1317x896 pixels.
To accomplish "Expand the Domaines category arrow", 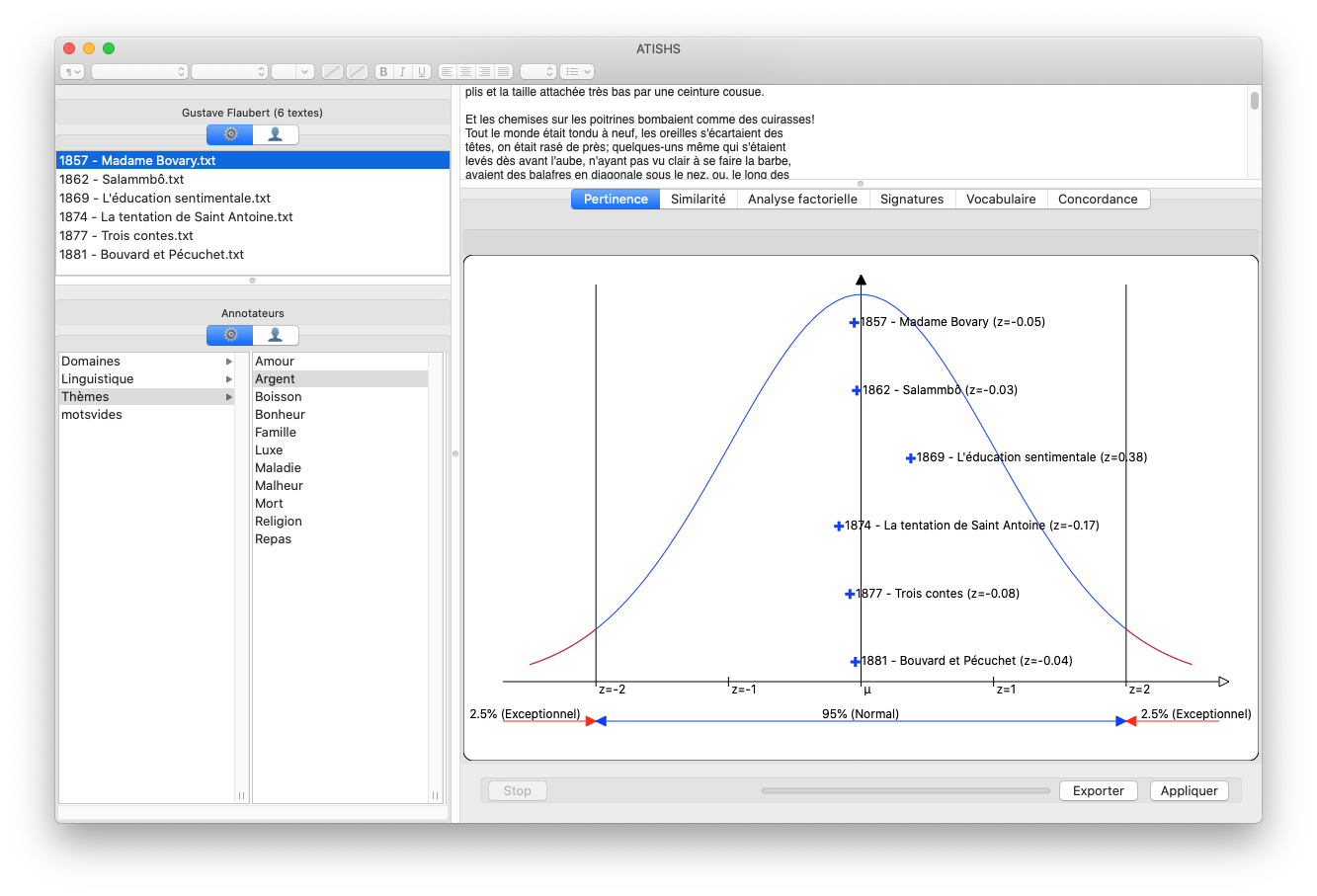I will click(229, 362).
